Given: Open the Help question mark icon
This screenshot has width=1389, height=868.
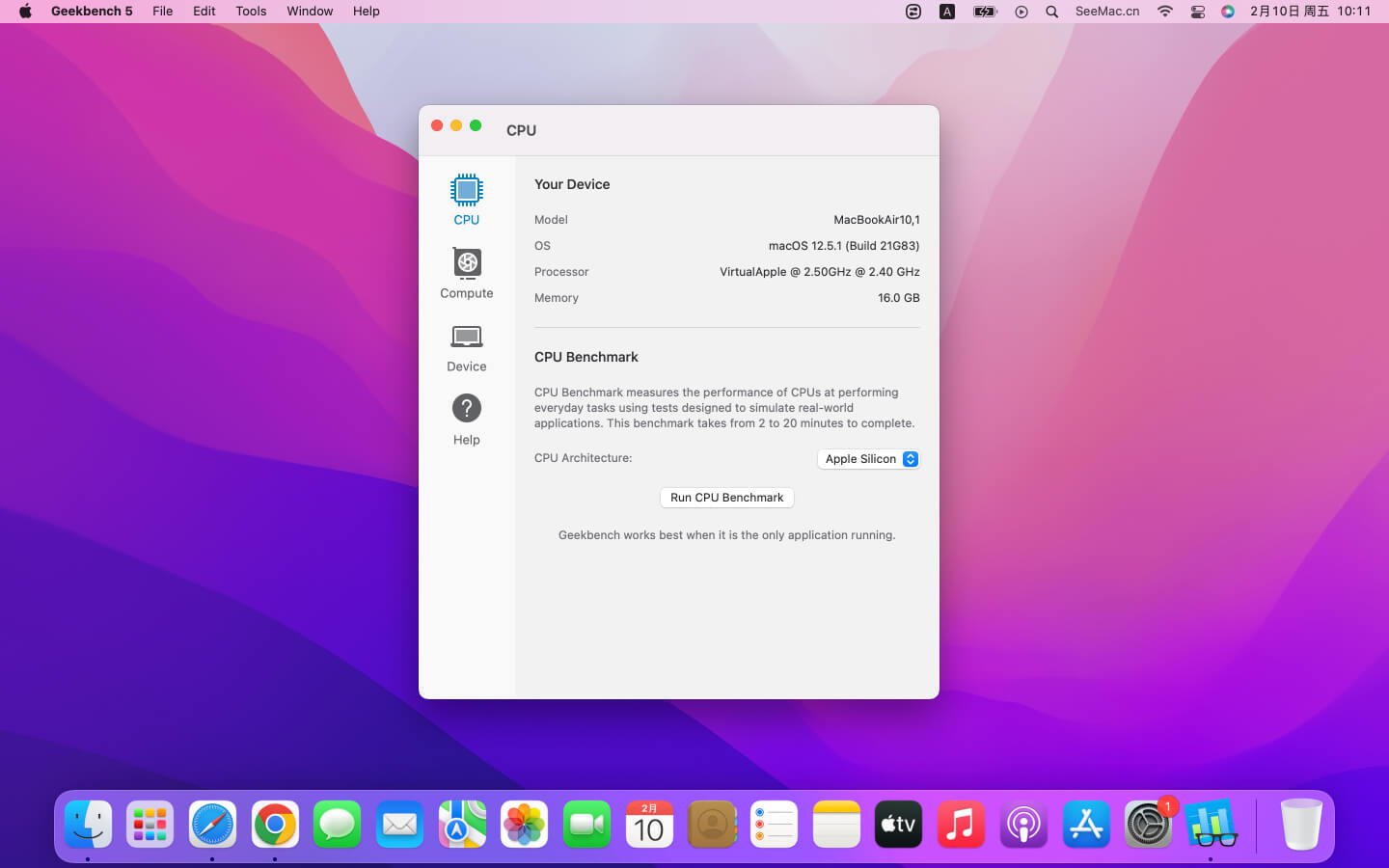Looking at the screenshot, I should pyautogui.click(x=466, y=410).
